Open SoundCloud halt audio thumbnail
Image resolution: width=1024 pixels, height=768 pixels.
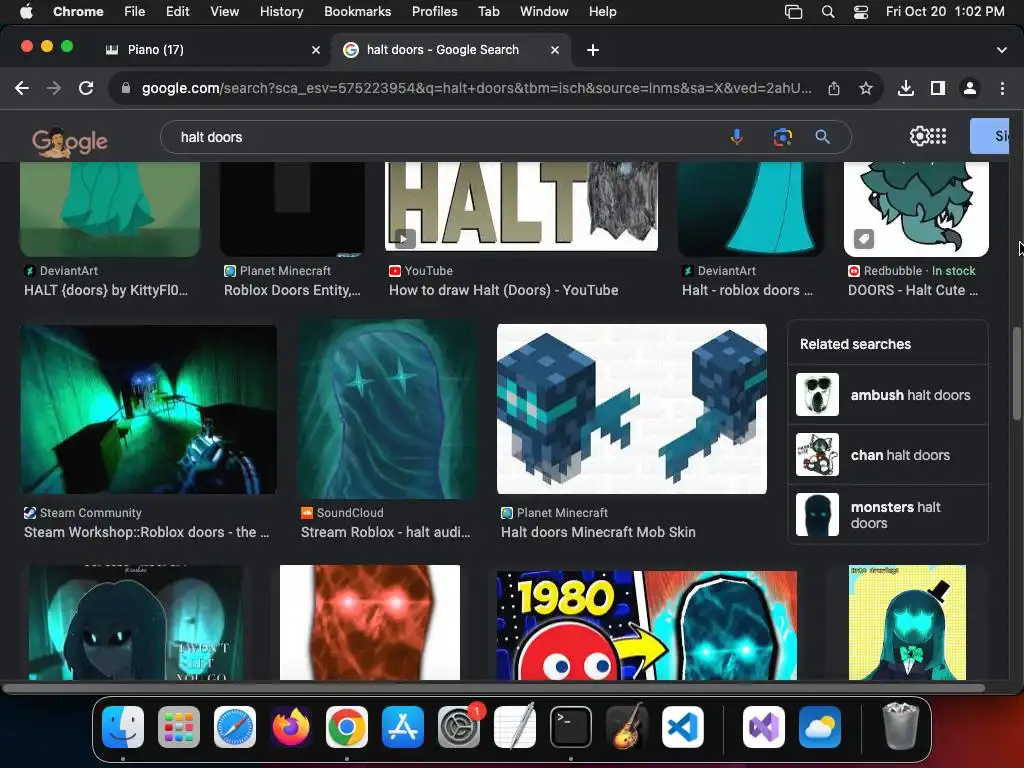(x=387, y=409)
